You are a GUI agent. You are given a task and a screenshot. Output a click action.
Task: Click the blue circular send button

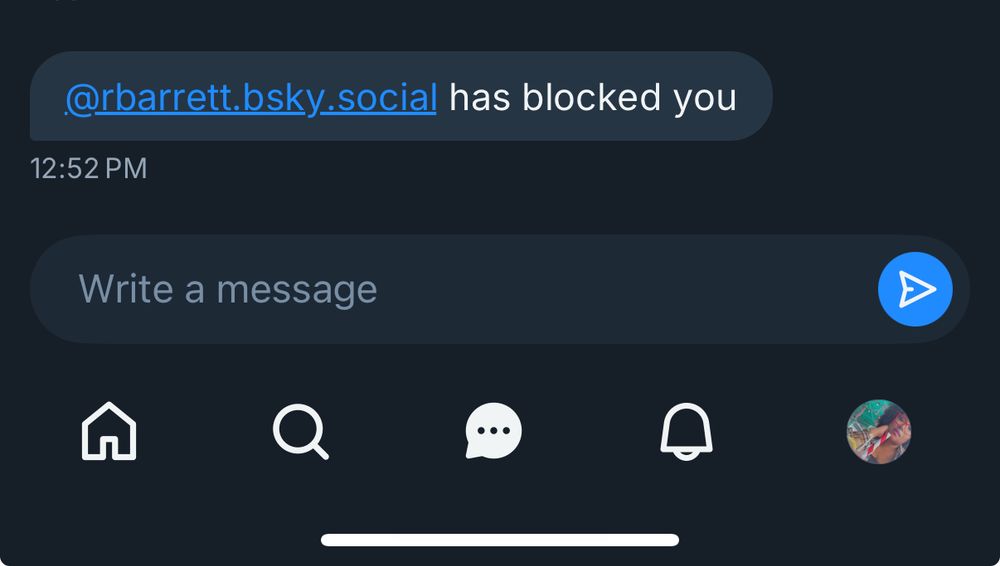tap(915, 289)
